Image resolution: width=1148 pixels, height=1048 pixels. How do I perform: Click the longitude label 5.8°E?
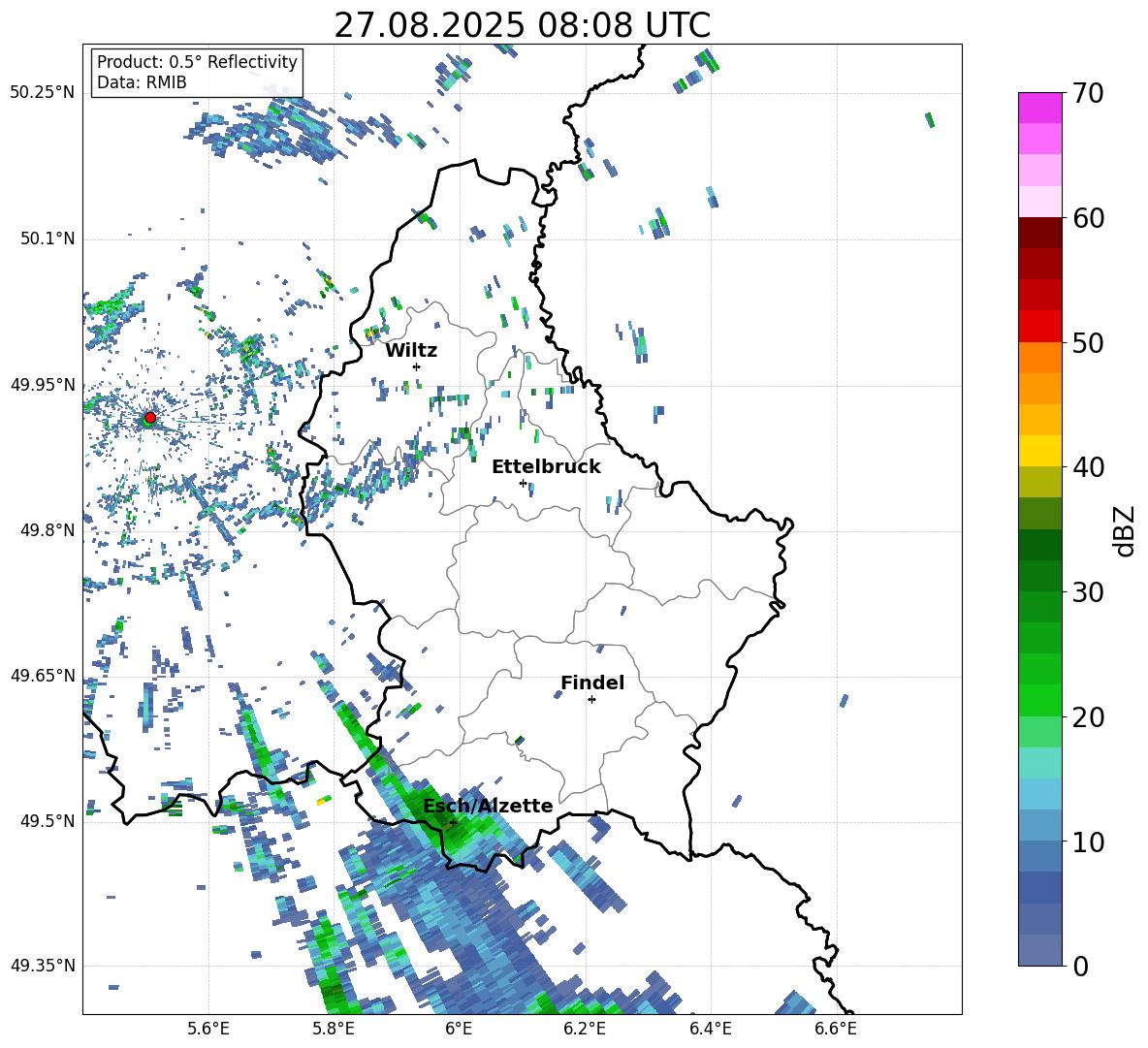(334, 1029)
